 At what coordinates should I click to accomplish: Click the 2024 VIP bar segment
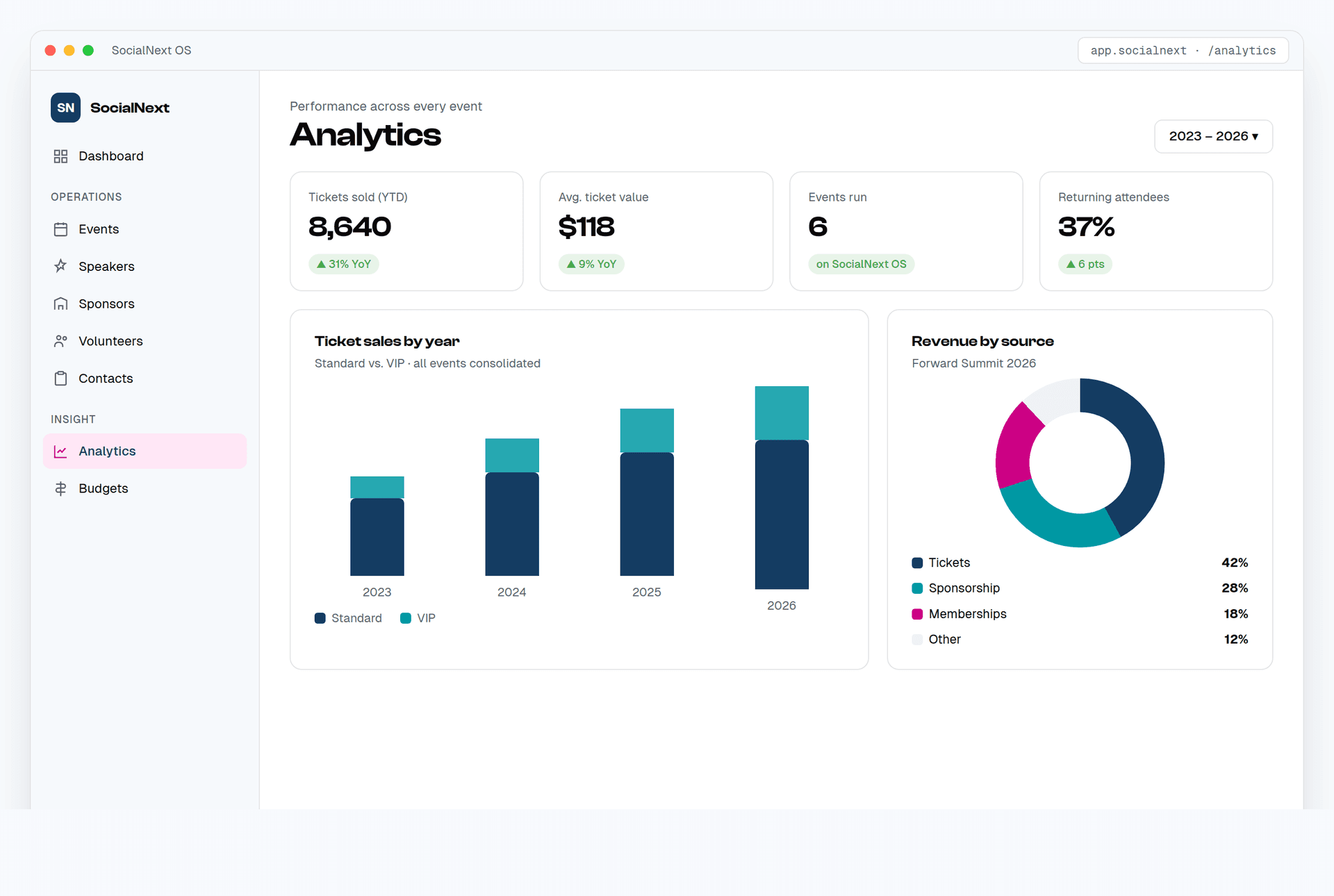512,456
